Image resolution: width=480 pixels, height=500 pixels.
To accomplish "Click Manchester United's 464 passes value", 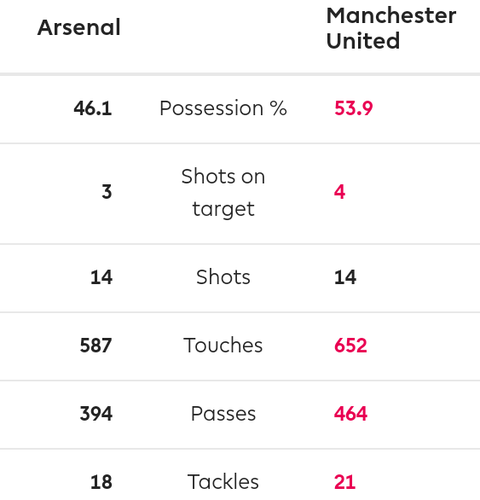I will coord(351,414).
